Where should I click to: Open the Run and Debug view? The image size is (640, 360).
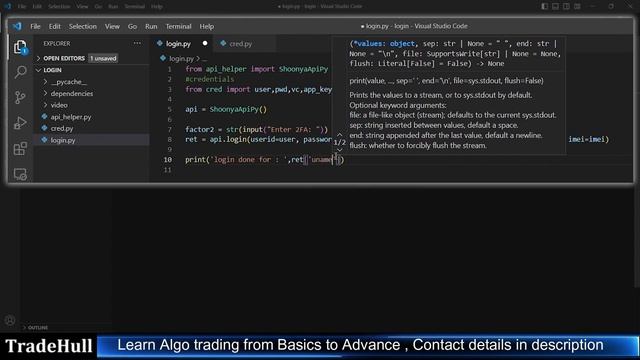(x=20, y=123)
